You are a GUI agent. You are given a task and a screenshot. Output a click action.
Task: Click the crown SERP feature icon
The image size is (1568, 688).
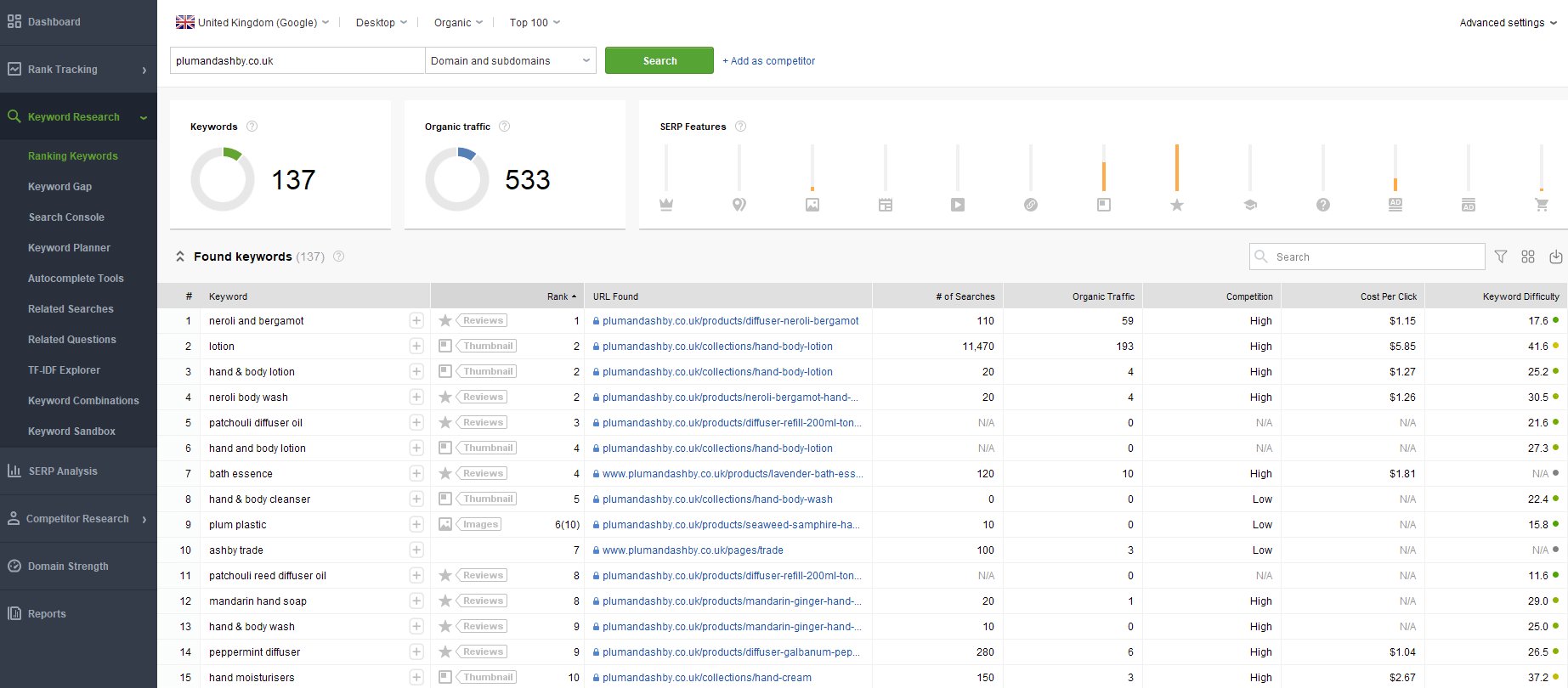click(666, 205)
